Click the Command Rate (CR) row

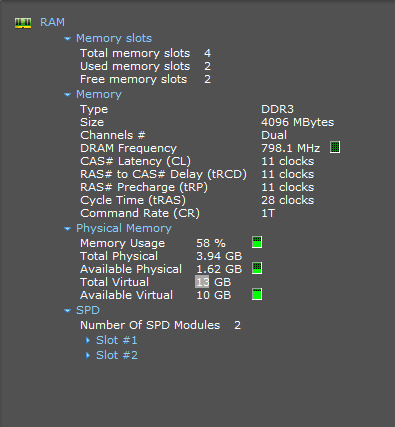(x=178, y=213)
